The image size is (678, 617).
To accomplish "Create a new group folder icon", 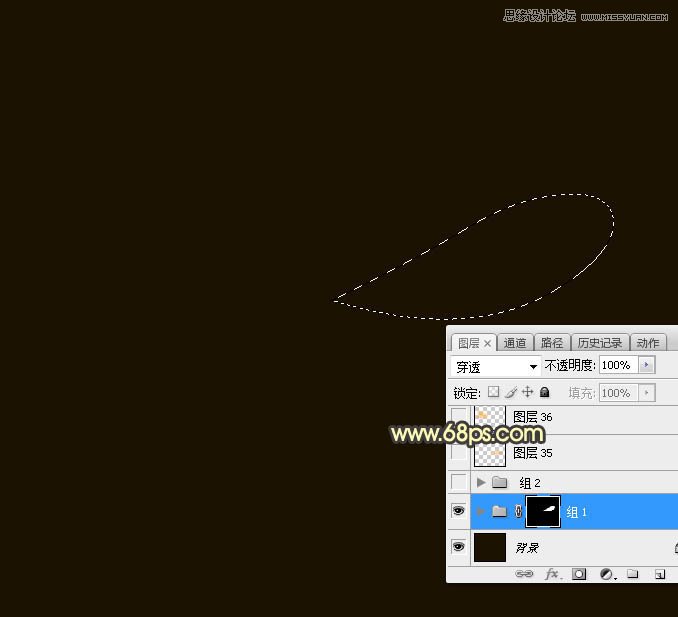I will tap(633, 574).
